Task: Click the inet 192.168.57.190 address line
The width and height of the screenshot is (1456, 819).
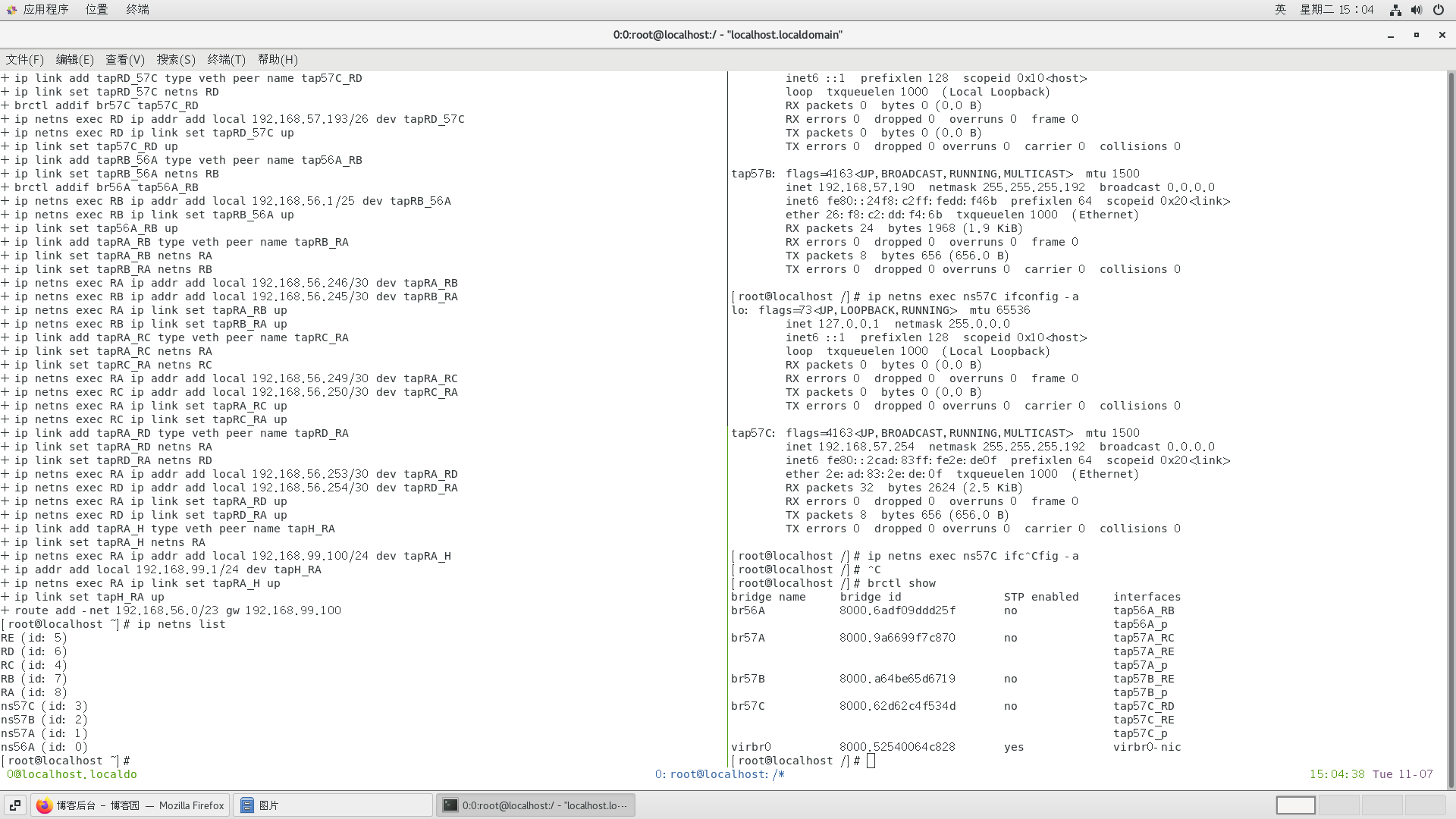Action: pos(1000,187)
